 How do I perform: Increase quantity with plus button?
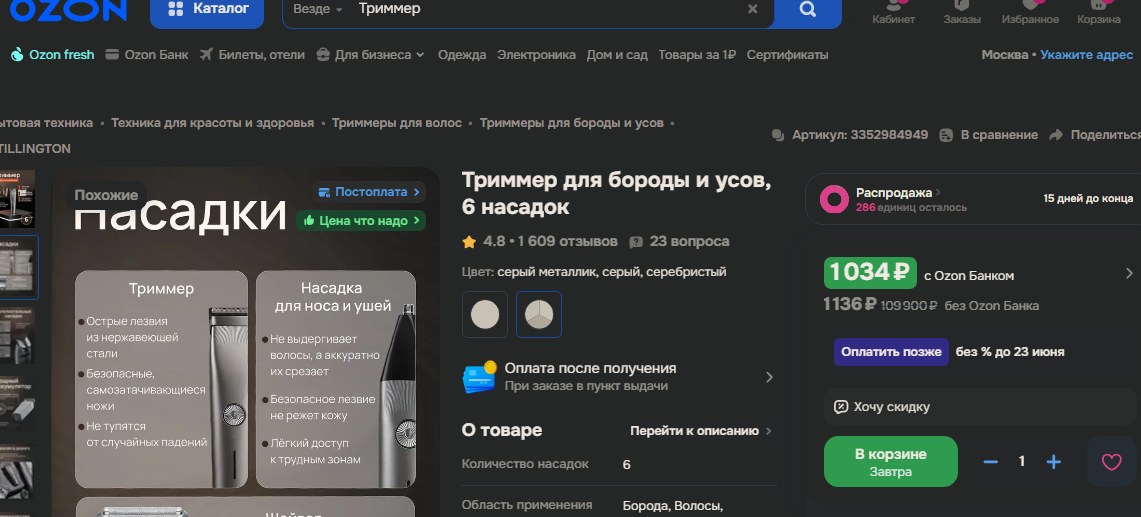point(1053,461)
